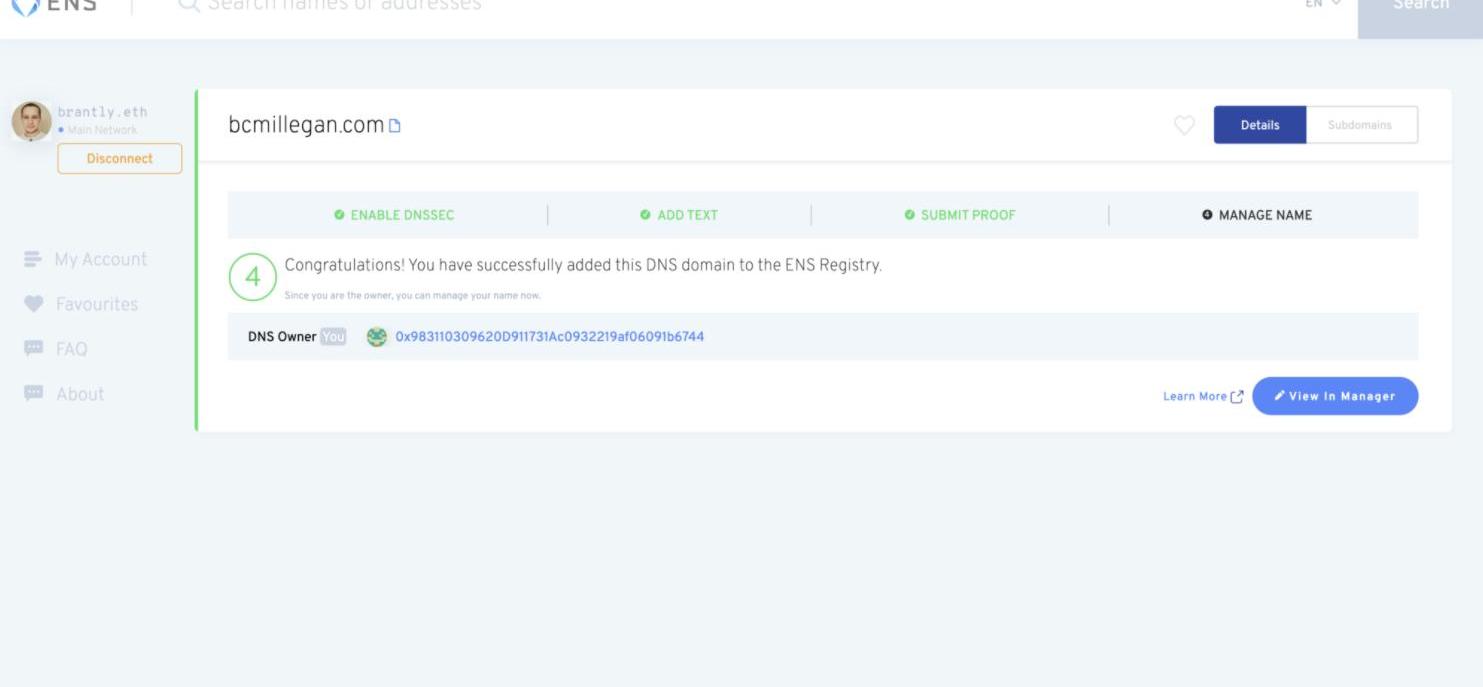The height and width of the screenshot is (687, 1483).
Task: Click the Disconnect button
Action: [120, 159]
